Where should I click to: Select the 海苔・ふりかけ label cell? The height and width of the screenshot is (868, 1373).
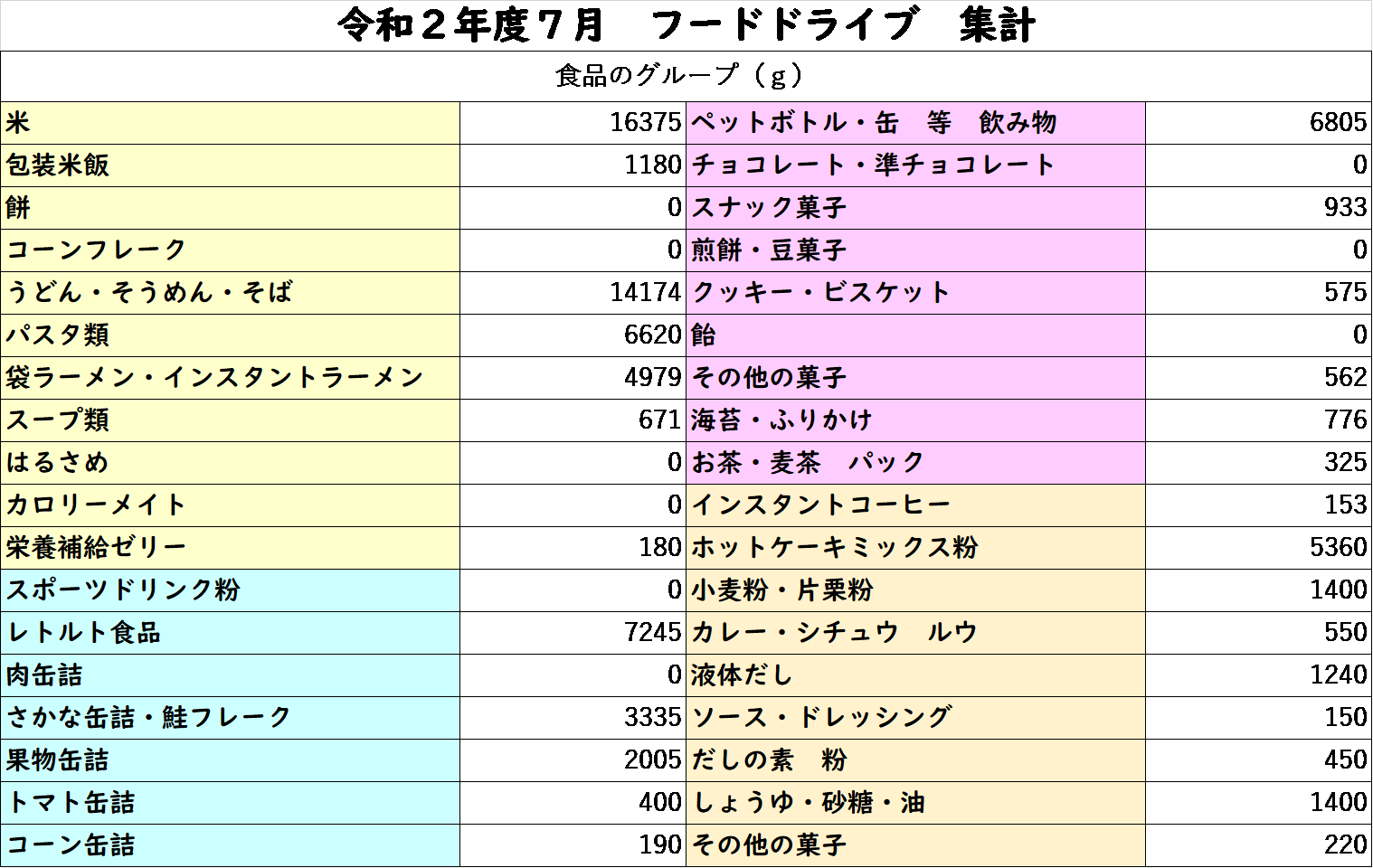pyautogui.click(x=915, y=420)
